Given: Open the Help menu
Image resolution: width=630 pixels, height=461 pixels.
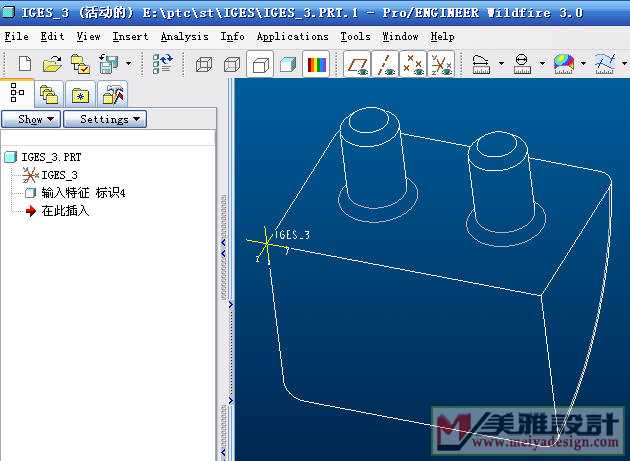Looking at the screenshot, I should [442, 37].
